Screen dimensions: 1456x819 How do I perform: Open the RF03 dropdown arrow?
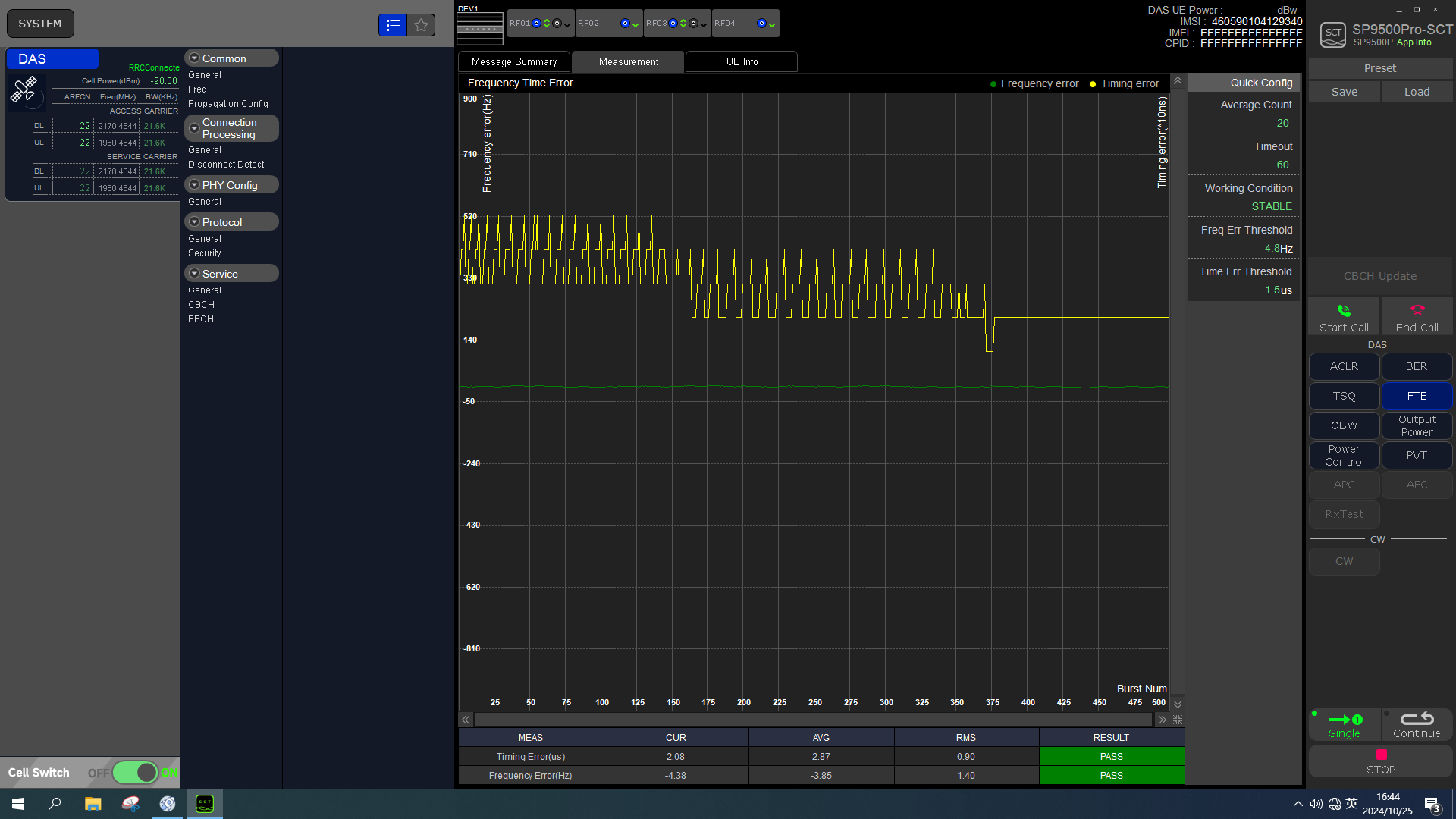pos(704,26)
